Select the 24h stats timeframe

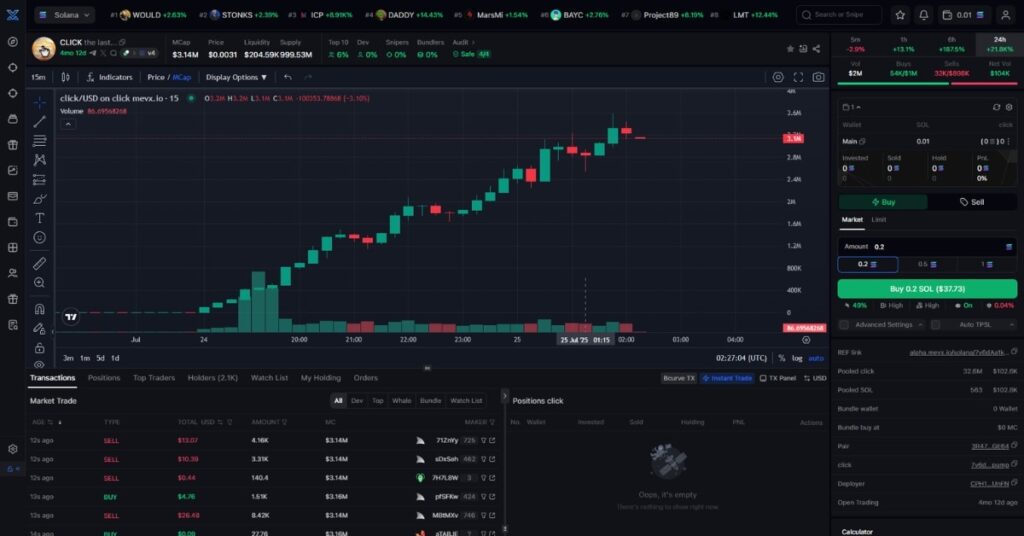(x=1000, y=44)
